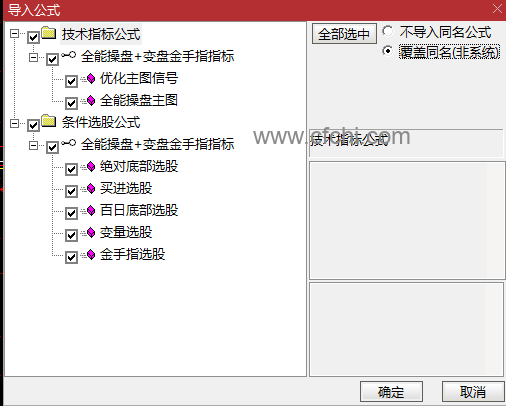Click the magenta diamond icon beside 金手指选股
Image resolution: width=506 pixels, height=406 pixels.
[x=90, y=254]
